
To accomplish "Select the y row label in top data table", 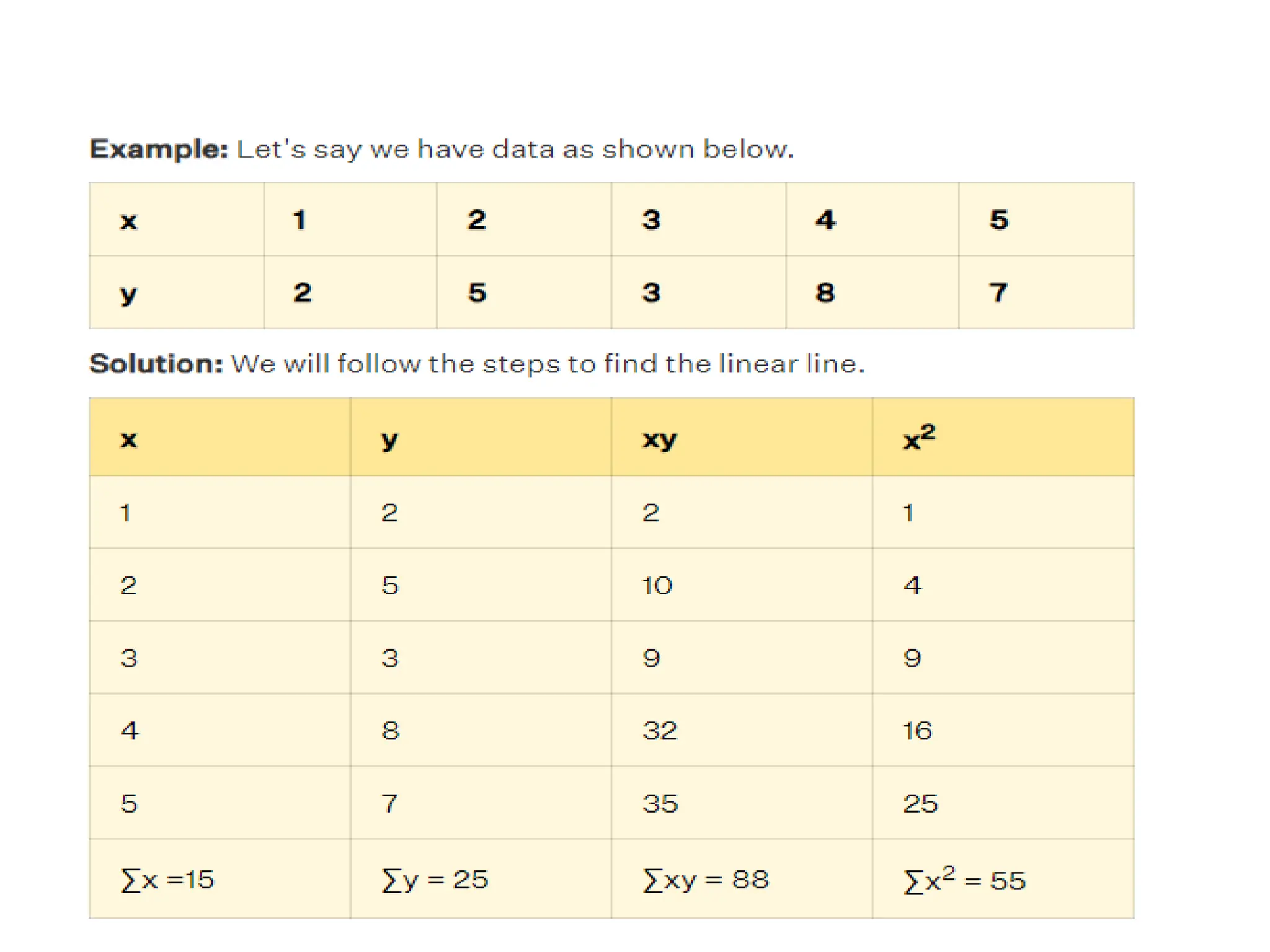I will tap(128, 293).
